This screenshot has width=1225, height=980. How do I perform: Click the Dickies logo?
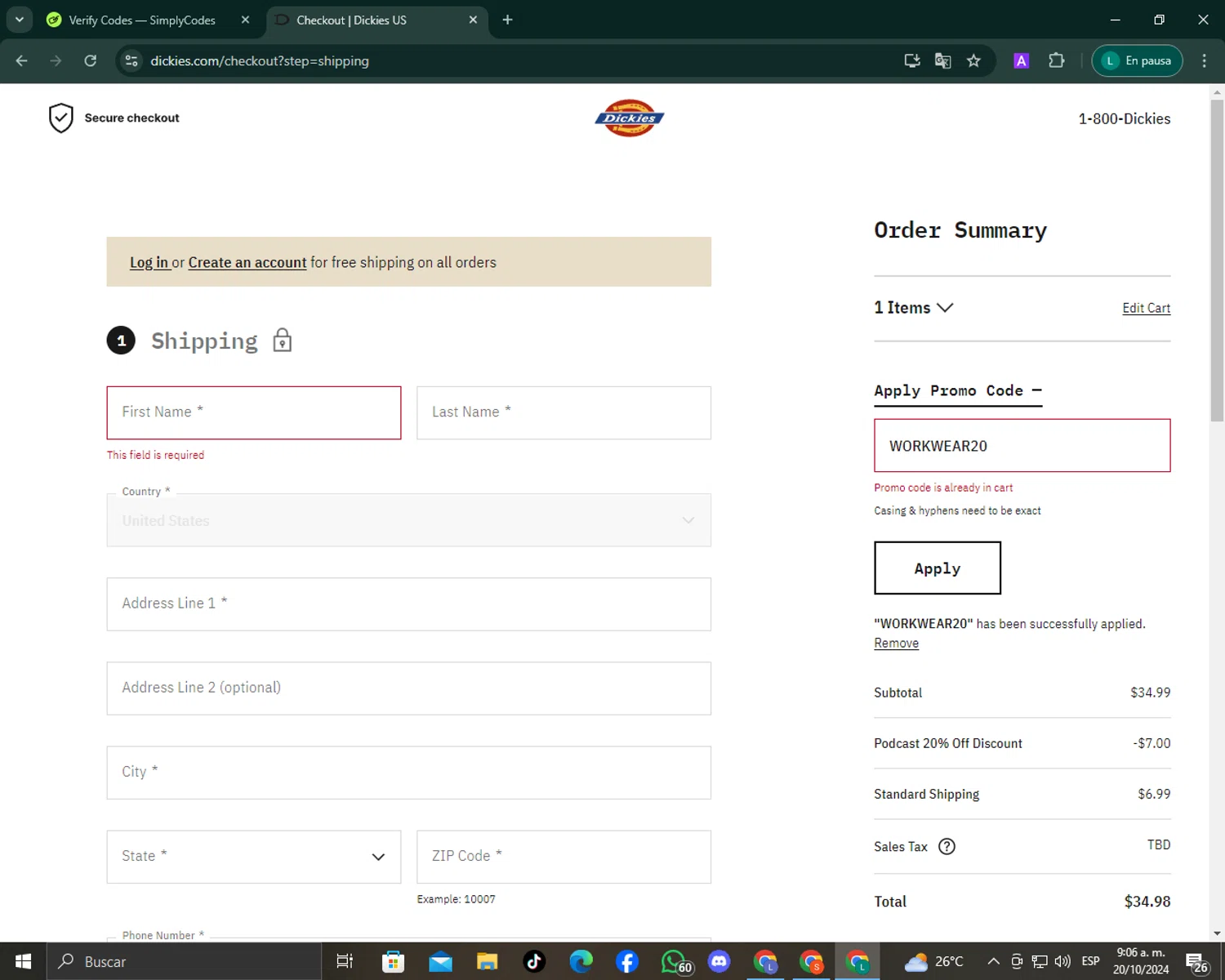[629, 118]
